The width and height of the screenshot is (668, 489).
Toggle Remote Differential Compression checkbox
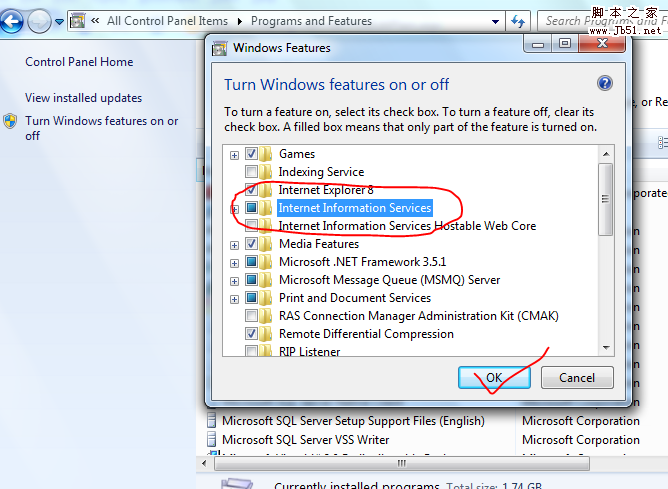point(251,334)
